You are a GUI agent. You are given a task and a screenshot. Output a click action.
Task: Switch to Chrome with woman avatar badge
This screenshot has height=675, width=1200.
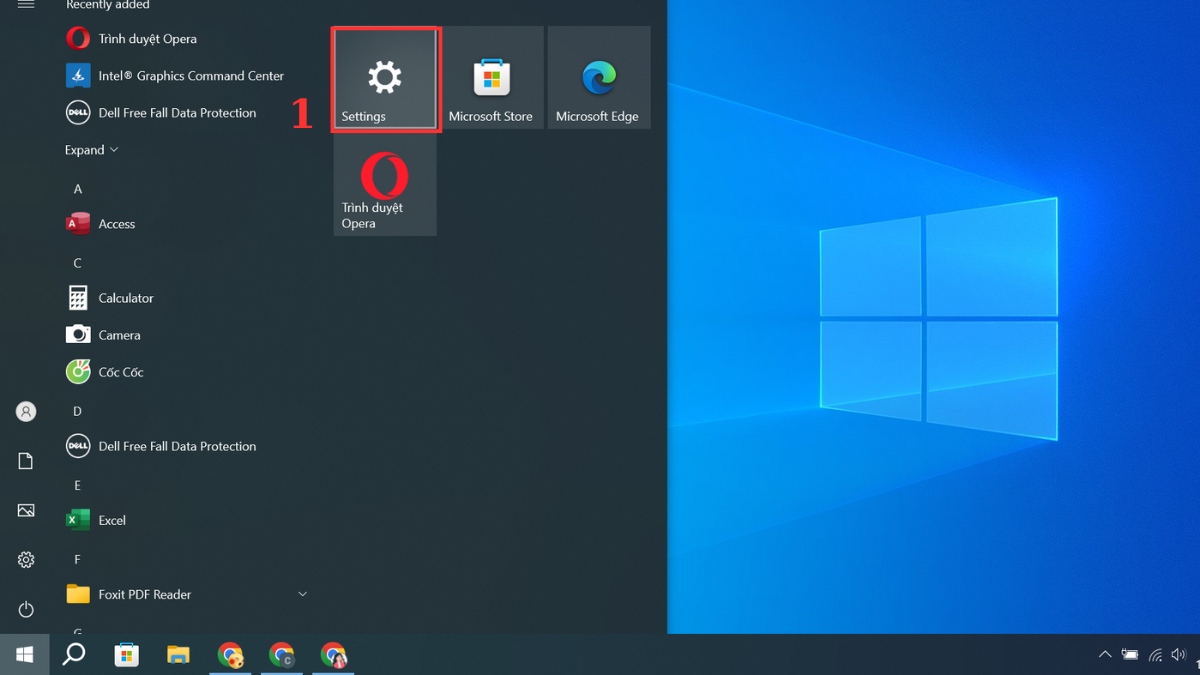click(333, 655)
